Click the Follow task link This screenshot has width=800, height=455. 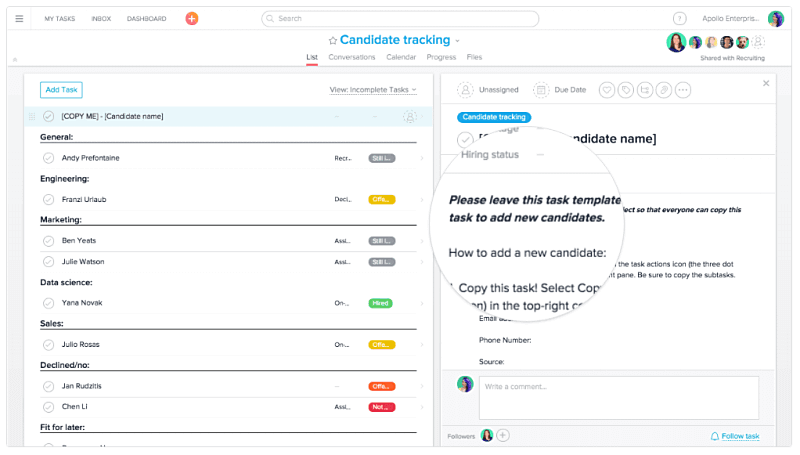(x=735, y=436)
